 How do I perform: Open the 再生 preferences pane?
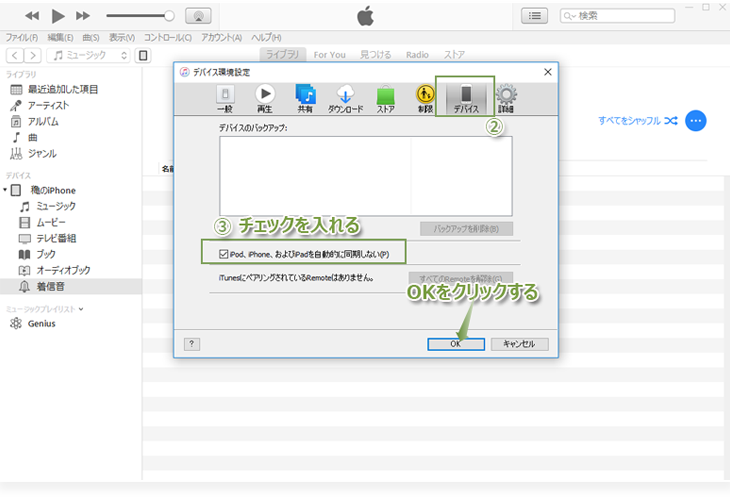[265, 99]
